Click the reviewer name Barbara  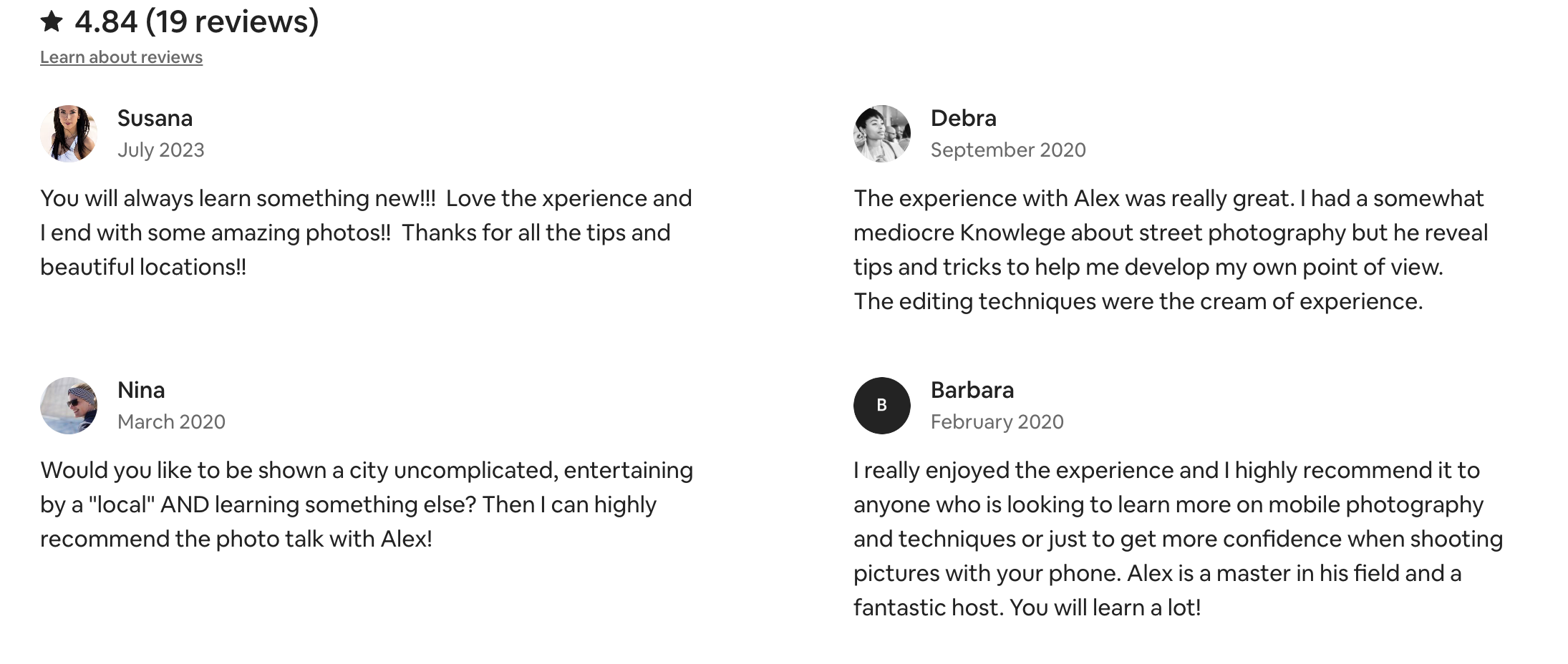click(x=972, y=390)
